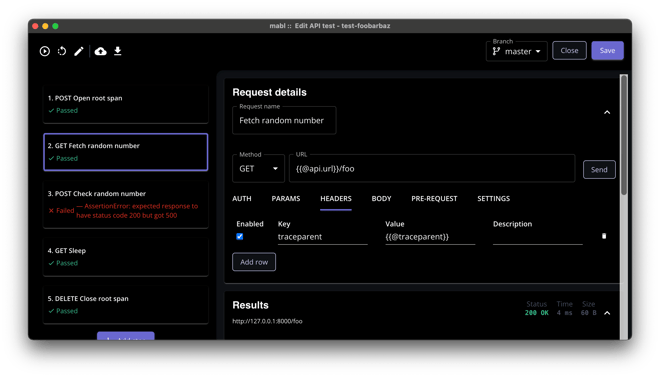Collapse the Request details section
660x377 pixels.
click(x=607, y=112)
